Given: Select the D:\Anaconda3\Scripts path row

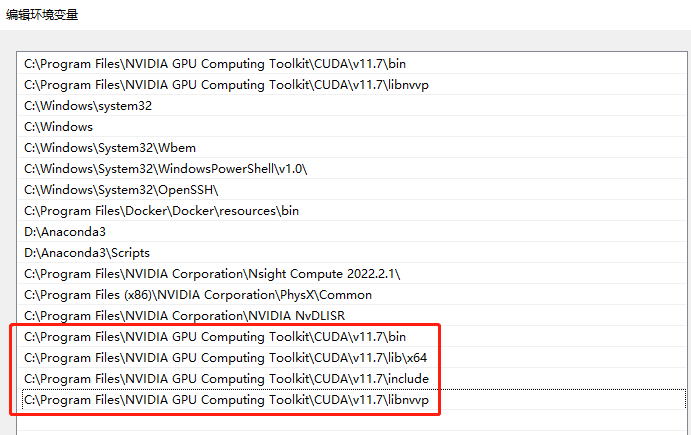Looking at the screenshot, I should 352,253.
